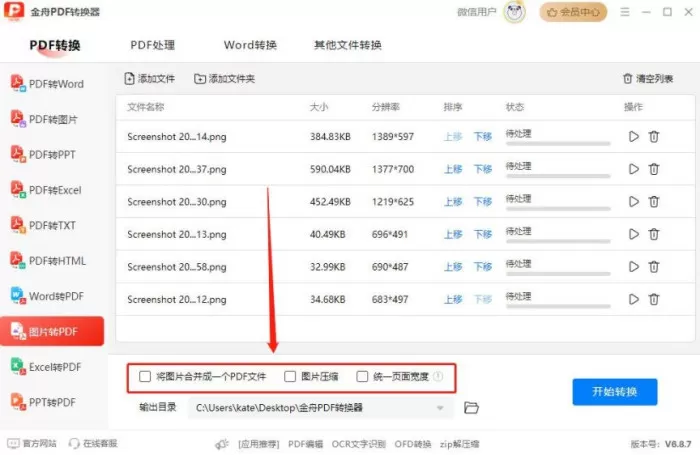Open the 会员中心 member center button

[x=573, y=12]
